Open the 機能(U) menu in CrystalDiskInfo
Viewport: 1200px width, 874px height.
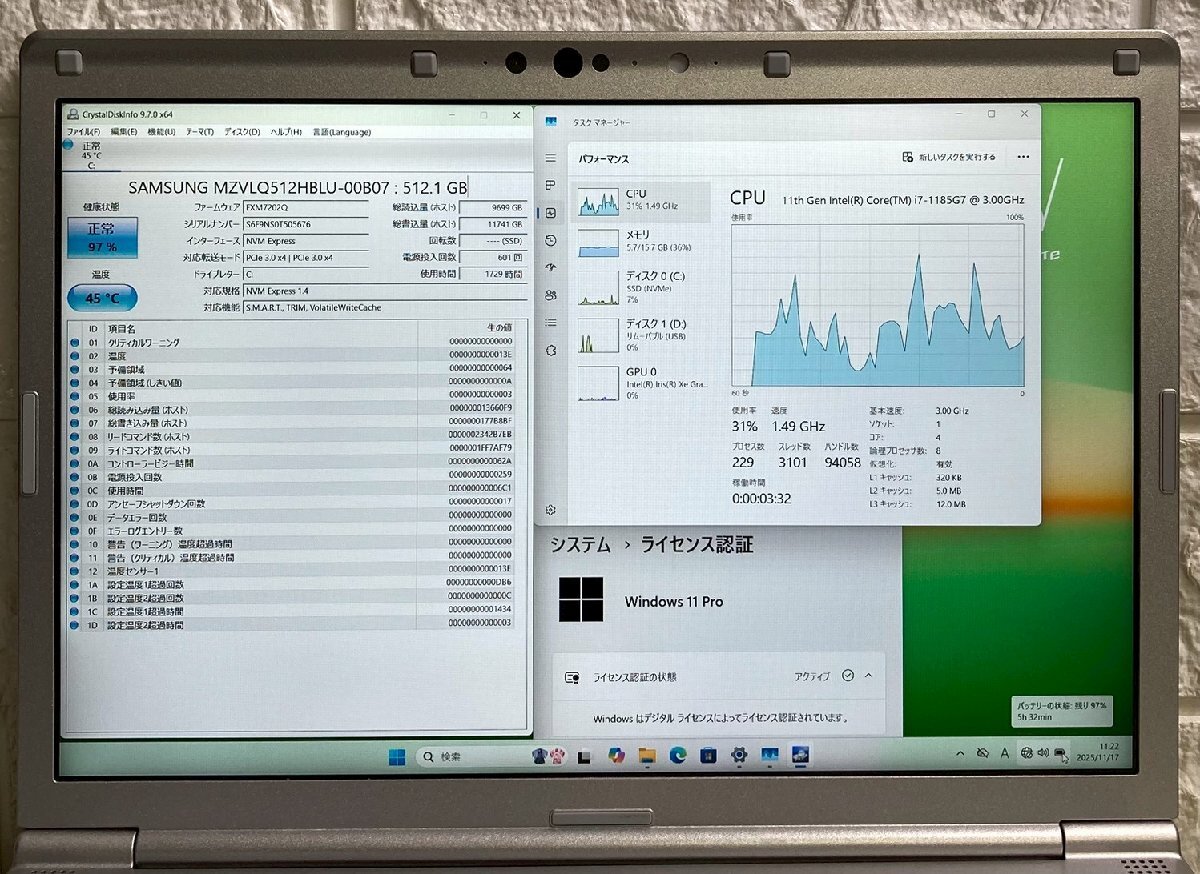point(161,132)
